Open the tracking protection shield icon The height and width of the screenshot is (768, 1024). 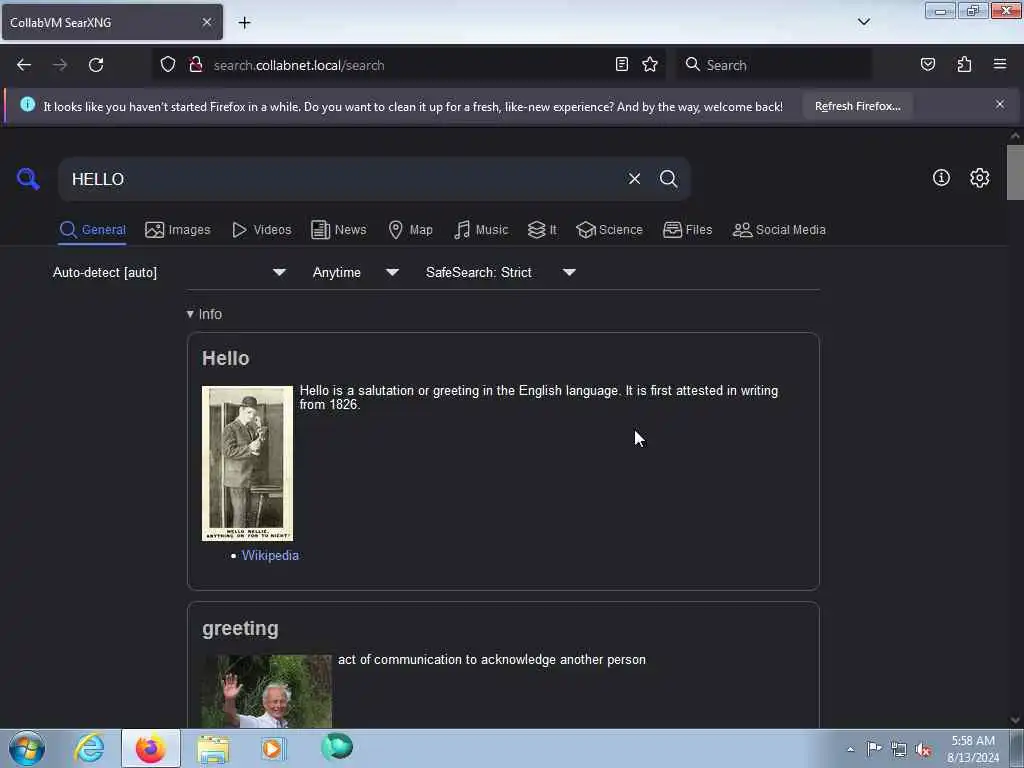click(168, 65)
